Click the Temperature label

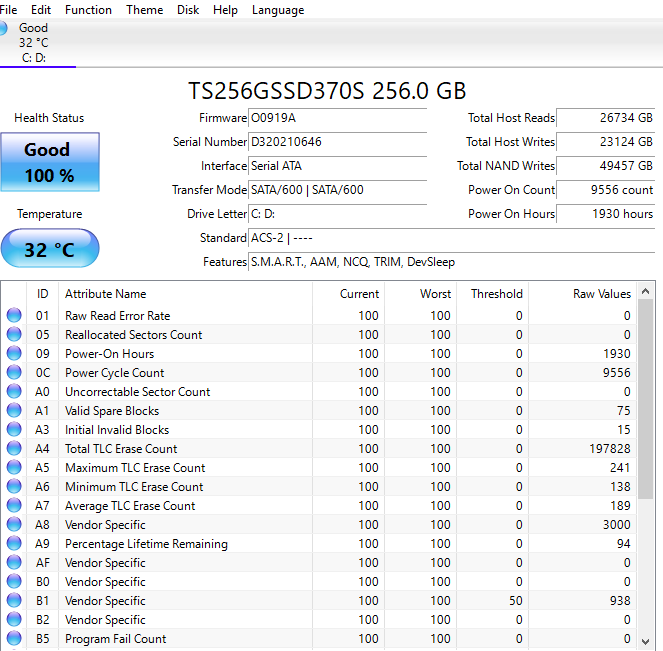tap(49, 214)
